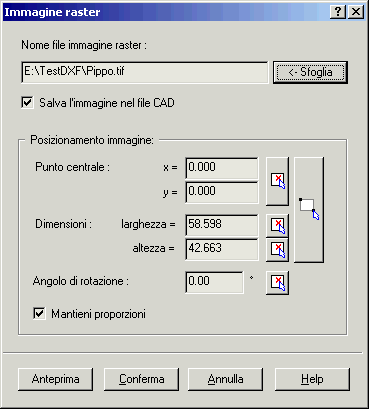The width and height of the screenshot is (369, 409).
Task: Pick altezza value from drawing icon
Action: pos(277,250)
